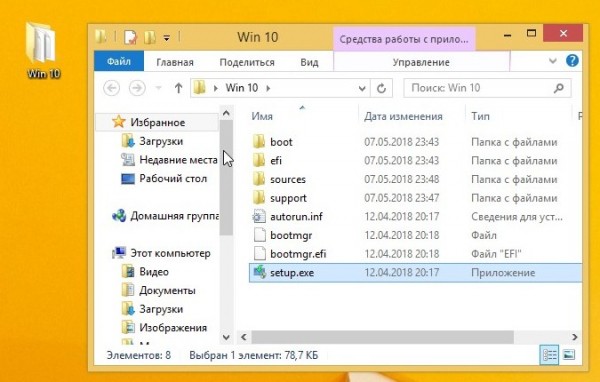Select Этот компьютер in the navigation pane
Screen dimensions: 600x382
(161, 253)
